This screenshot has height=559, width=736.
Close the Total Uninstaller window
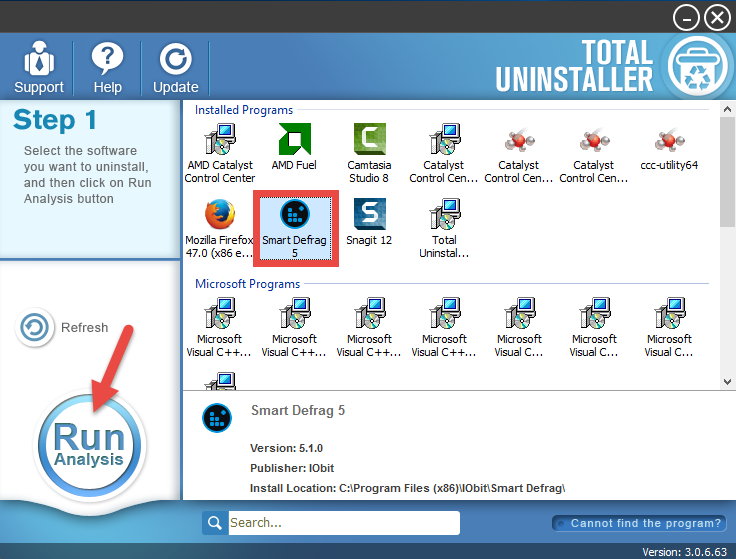[717, 18]
